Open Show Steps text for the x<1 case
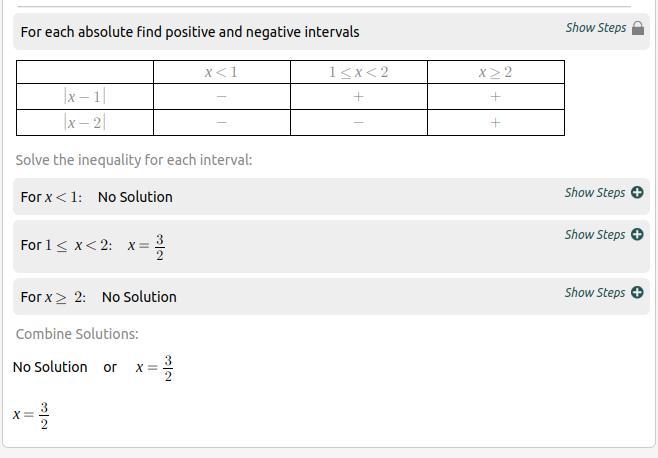Screen dimensions: 658x458 coord(594,193)
